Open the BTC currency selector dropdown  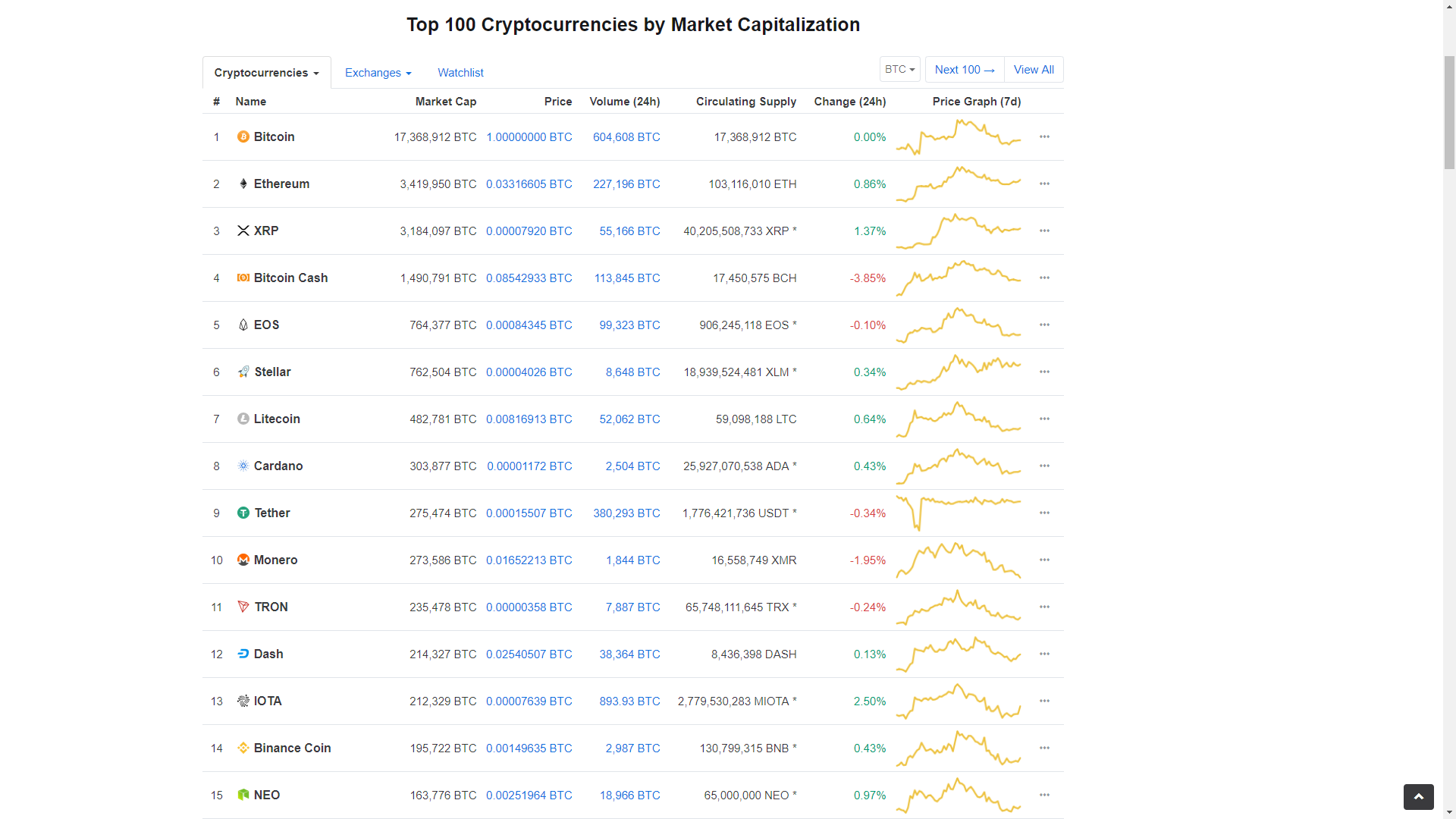900,69
